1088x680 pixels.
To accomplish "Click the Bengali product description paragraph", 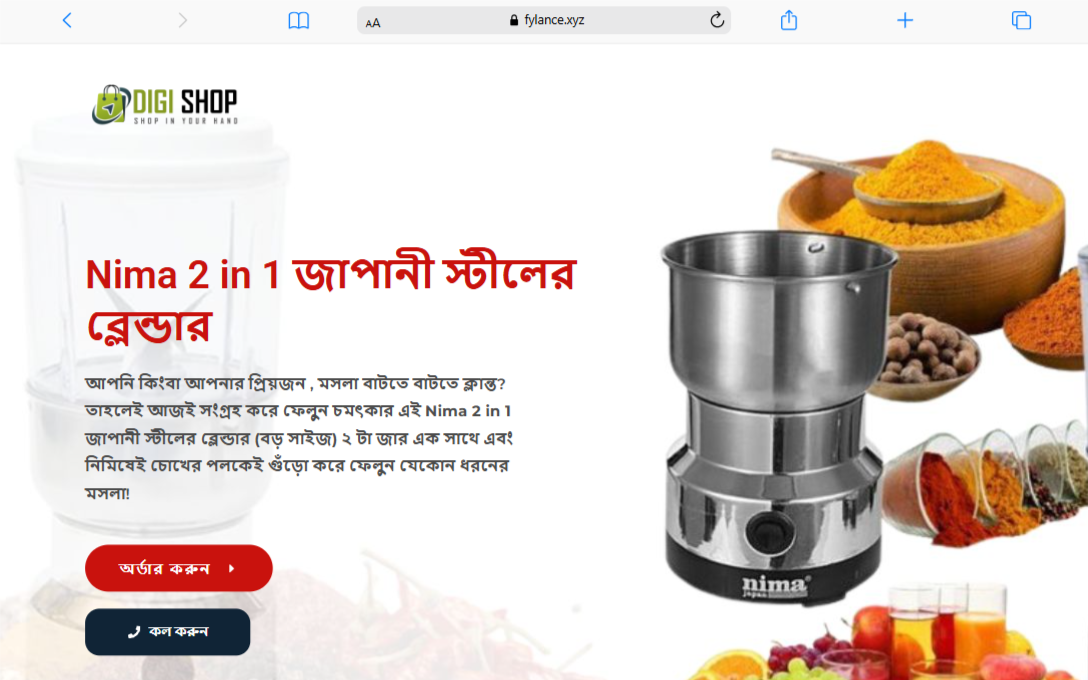I will [298, 438].
